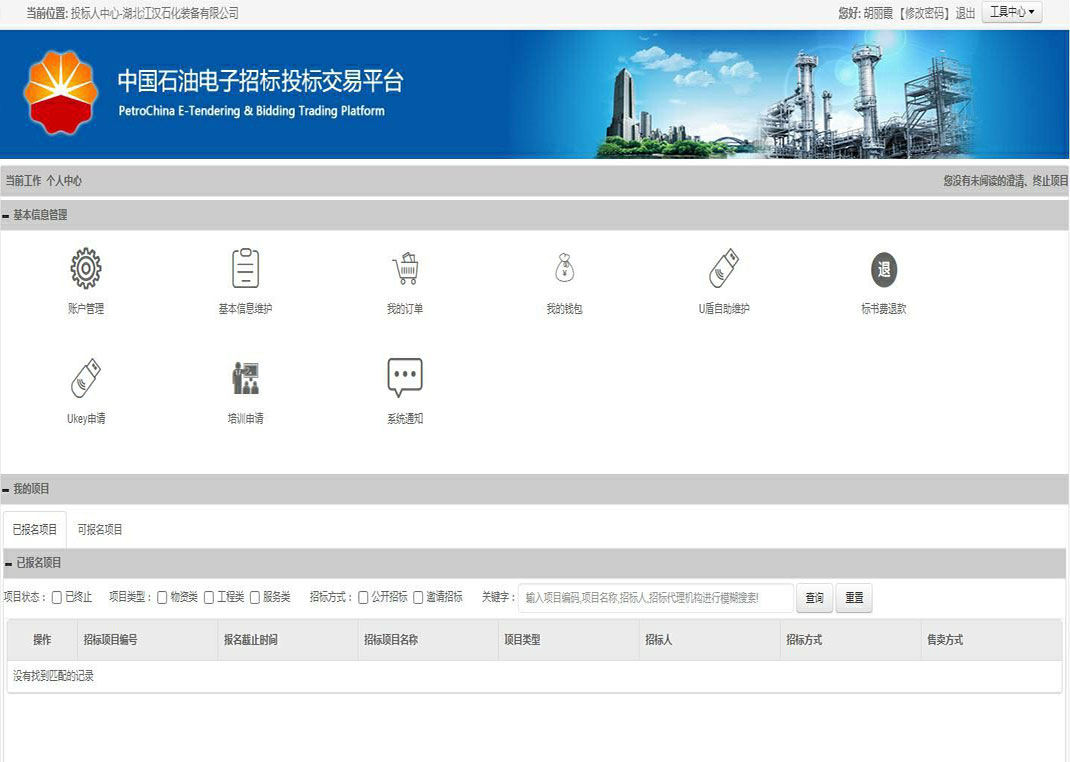Click the 没有找到匹配的记录 message
This screenshot has height=762, width=1070.
pos(53,676)
